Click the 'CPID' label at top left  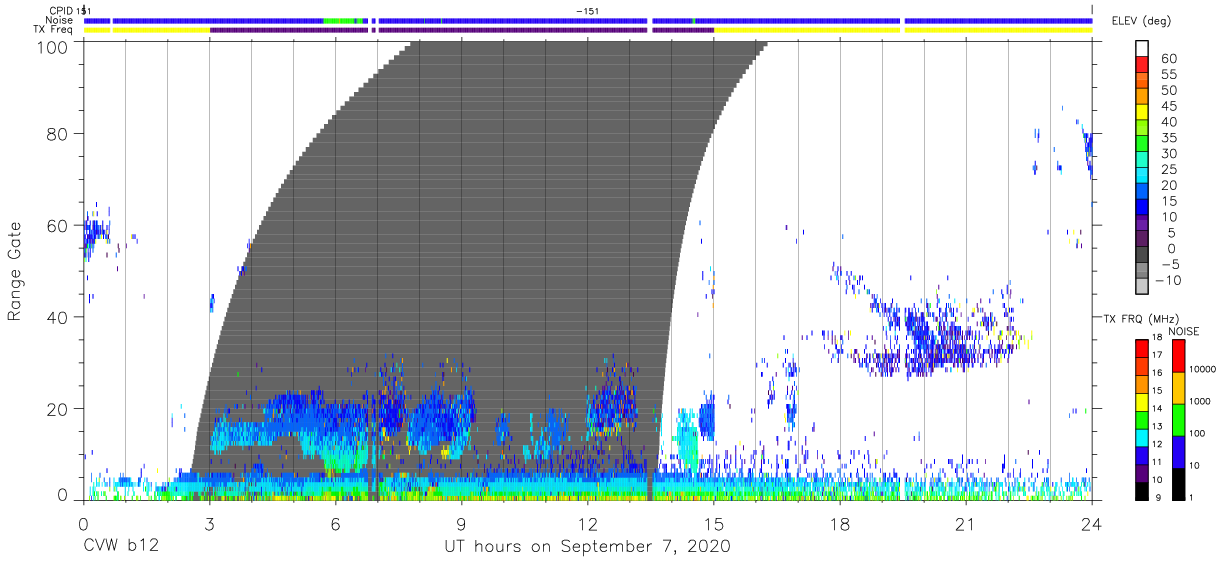pos(60,10)
